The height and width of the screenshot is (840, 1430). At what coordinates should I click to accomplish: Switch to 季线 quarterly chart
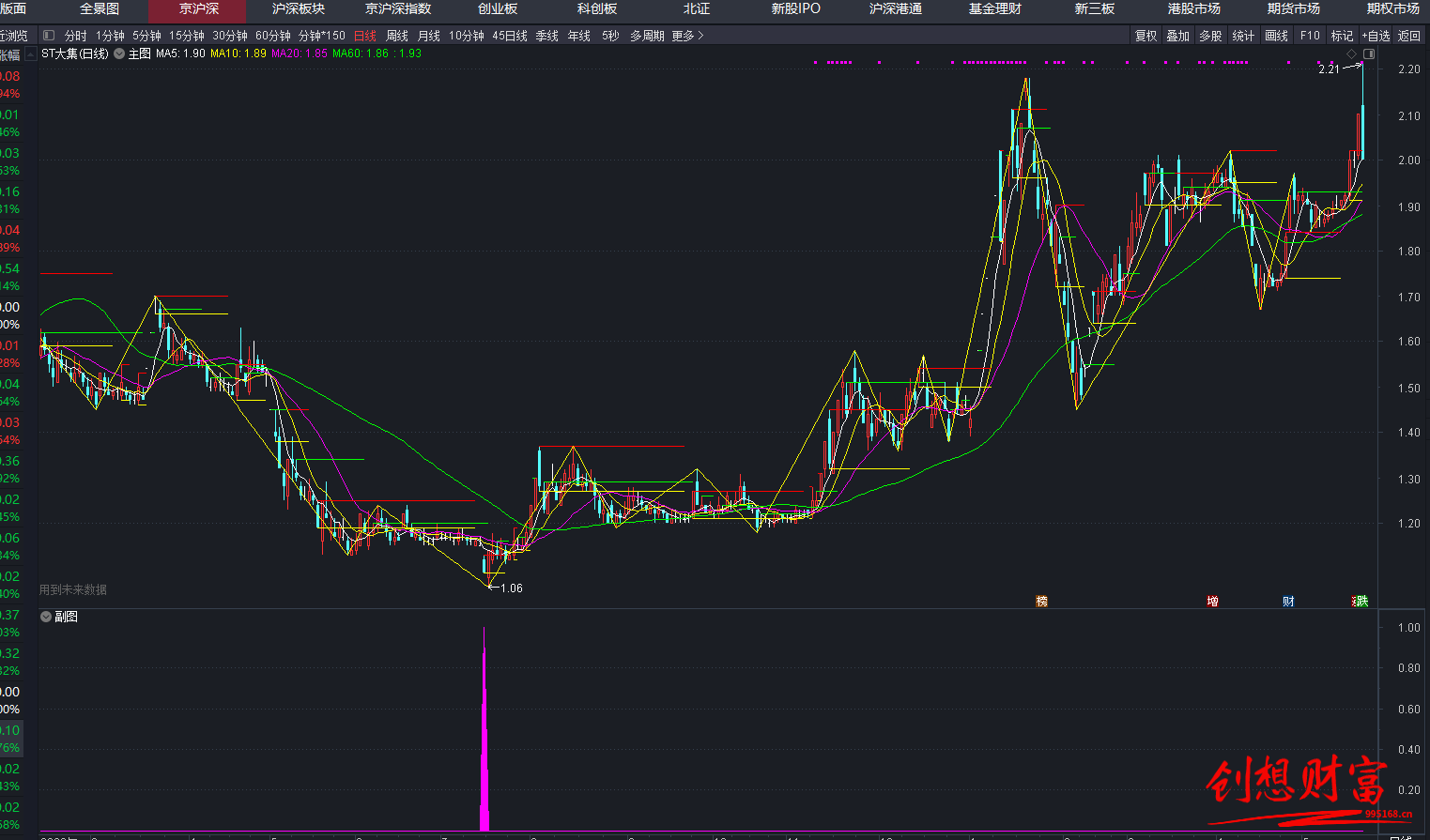coord(547,36)
